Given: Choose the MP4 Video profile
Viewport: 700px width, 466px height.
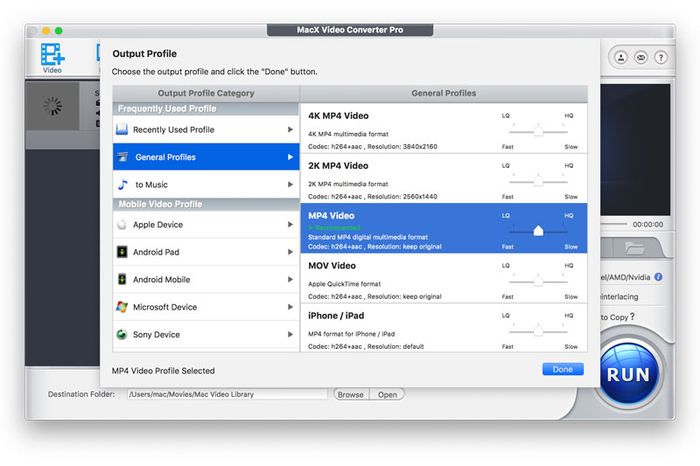Looking at the screenshot, I should [x=444, y=228].
